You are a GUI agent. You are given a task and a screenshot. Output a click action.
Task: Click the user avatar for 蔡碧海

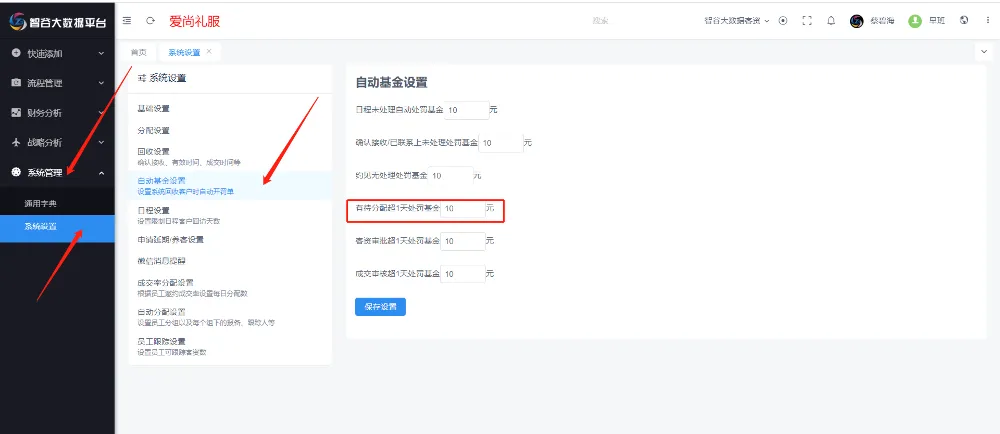pos(857,20)
